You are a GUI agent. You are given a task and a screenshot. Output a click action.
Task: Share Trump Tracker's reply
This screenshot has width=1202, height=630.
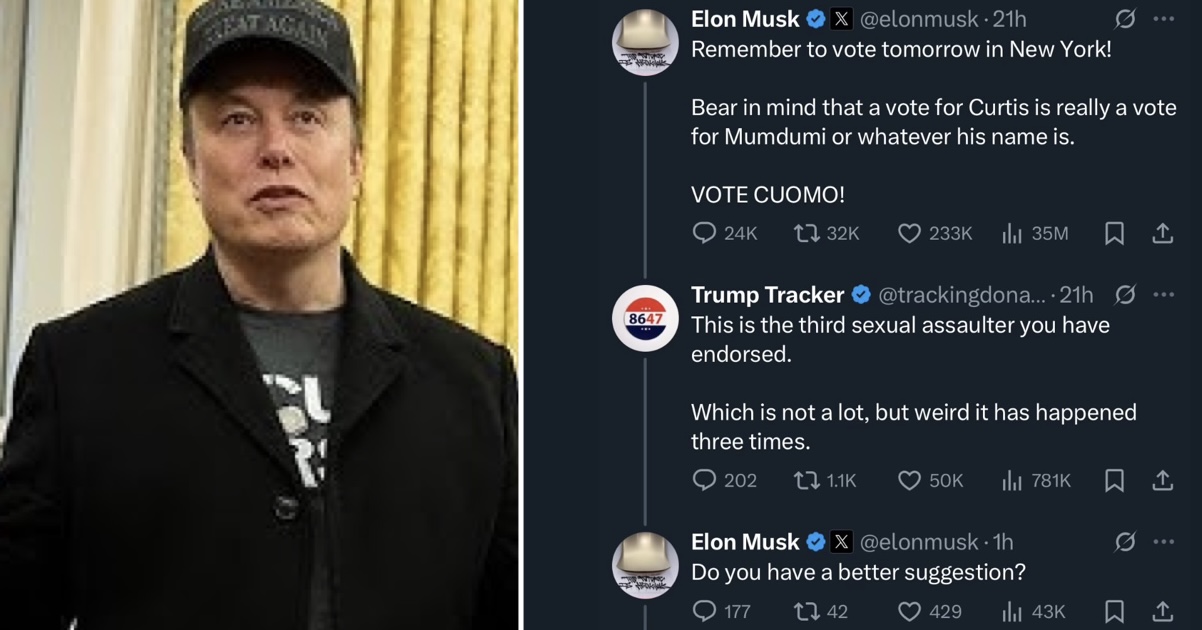click(x=1163, y=481)
